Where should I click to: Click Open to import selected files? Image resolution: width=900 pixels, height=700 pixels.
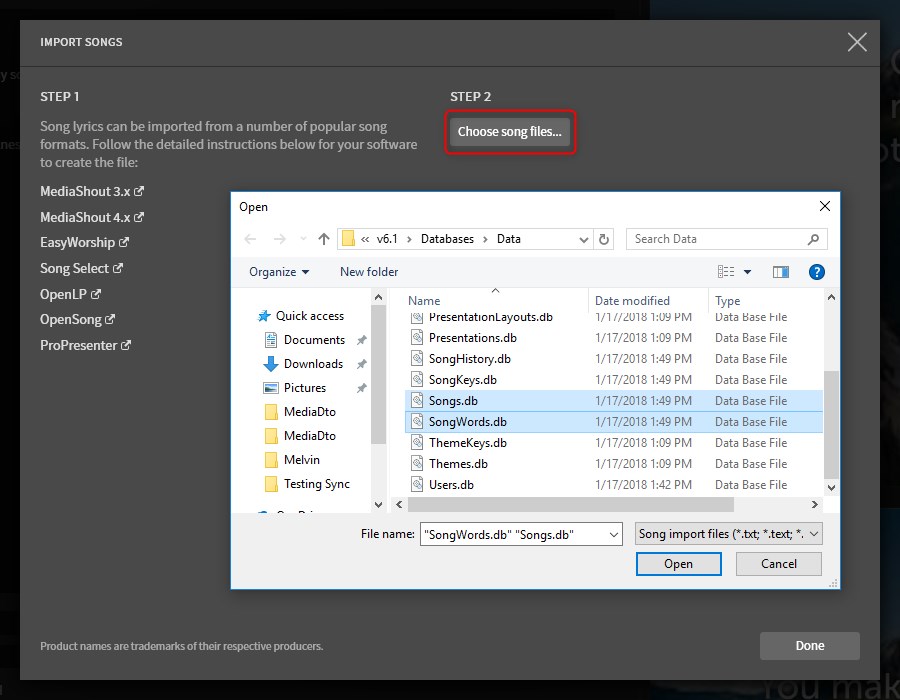pos(678,564)
